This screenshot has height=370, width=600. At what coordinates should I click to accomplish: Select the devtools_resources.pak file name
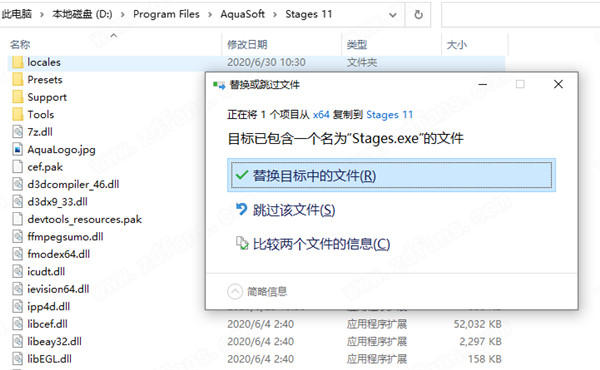(85, 219)
